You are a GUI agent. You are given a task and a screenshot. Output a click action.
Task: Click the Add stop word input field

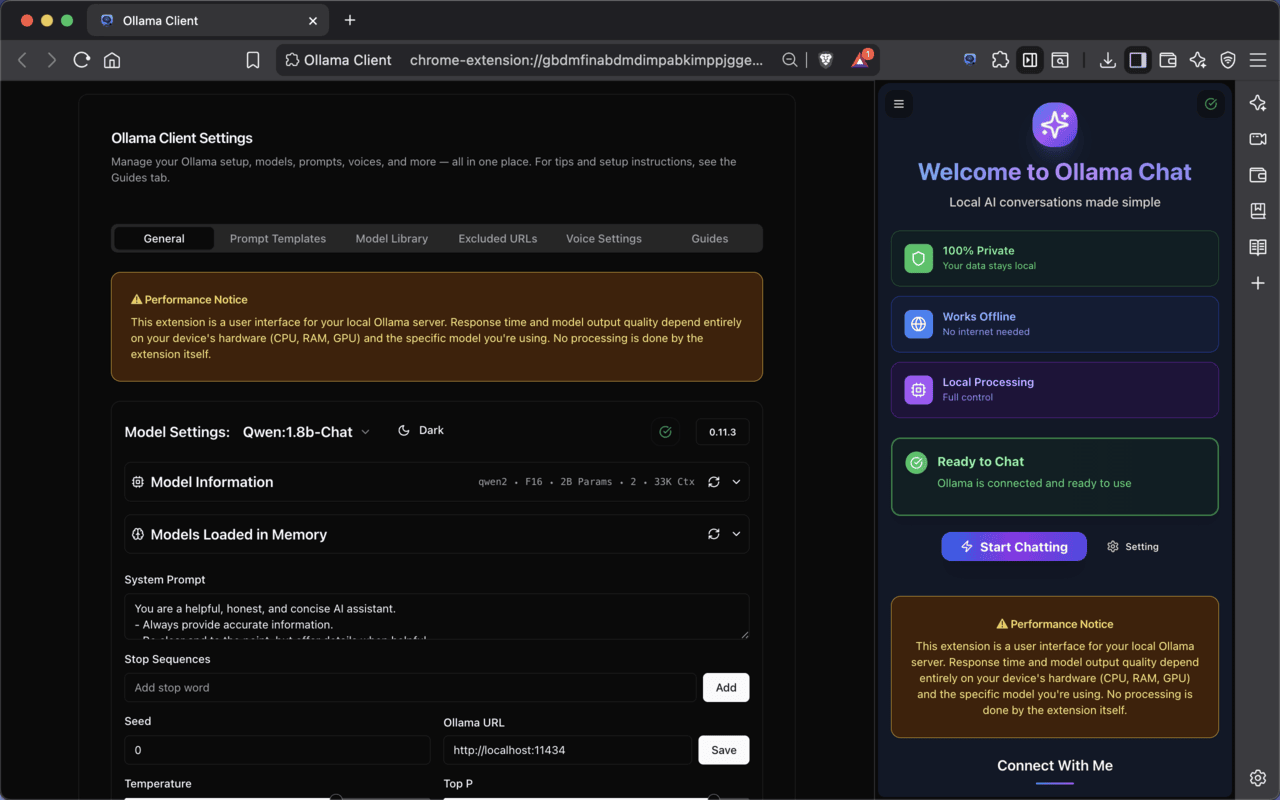point(410,688)
